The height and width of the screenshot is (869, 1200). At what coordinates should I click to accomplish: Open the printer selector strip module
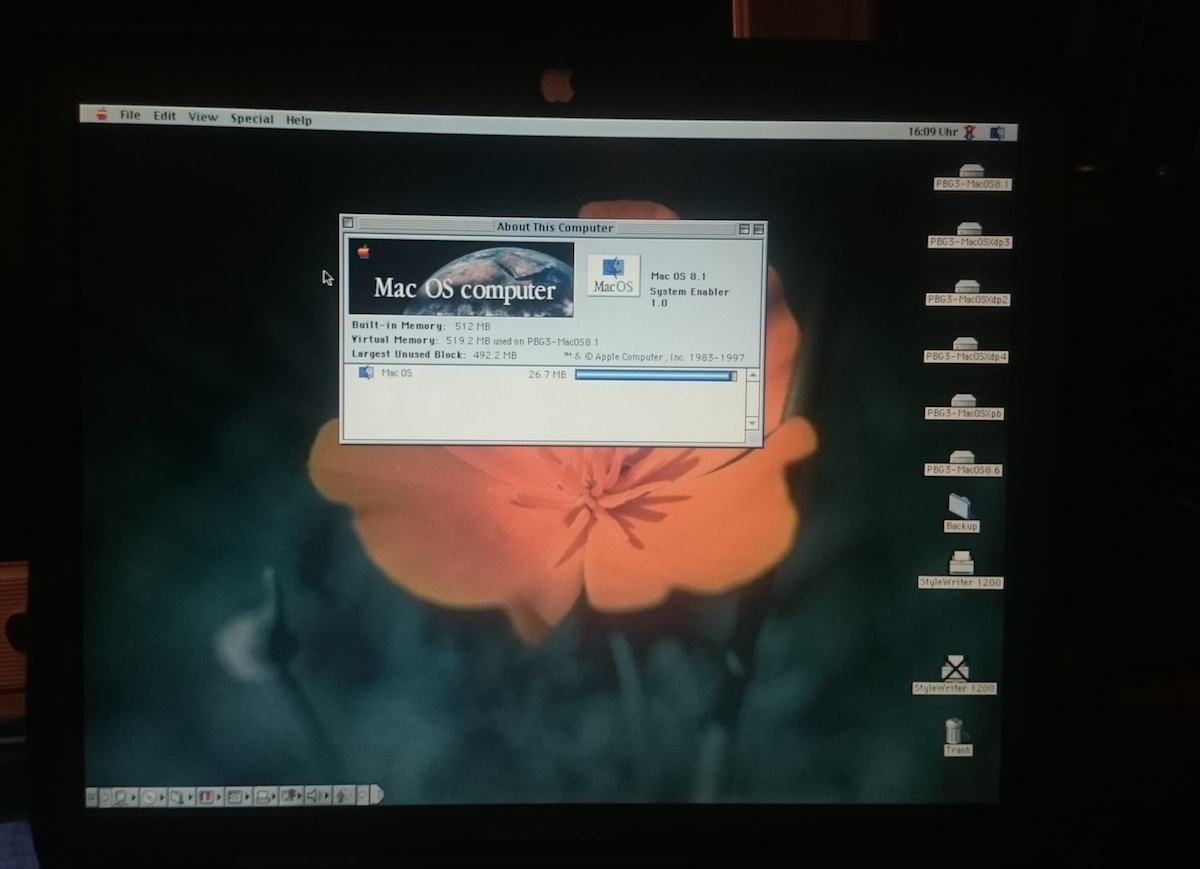266,797
